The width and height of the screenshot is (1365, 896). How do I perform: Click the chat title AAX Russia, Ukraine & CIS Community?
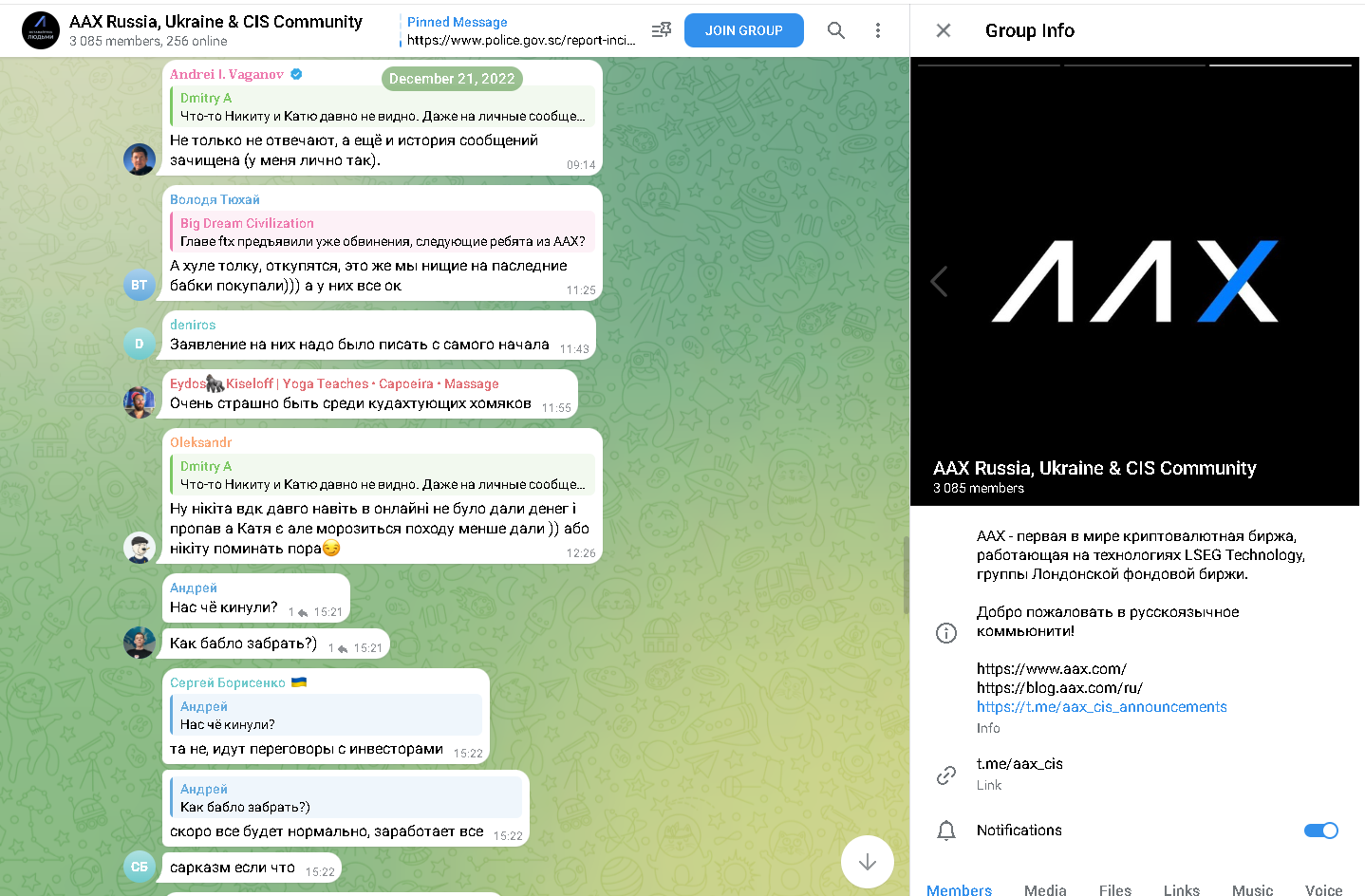pos(215,22)
